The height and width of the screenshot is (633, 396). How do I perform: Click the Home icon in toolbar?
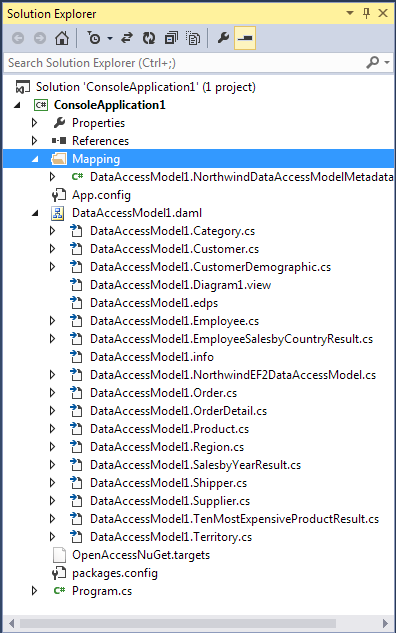[x=62, y=38]
